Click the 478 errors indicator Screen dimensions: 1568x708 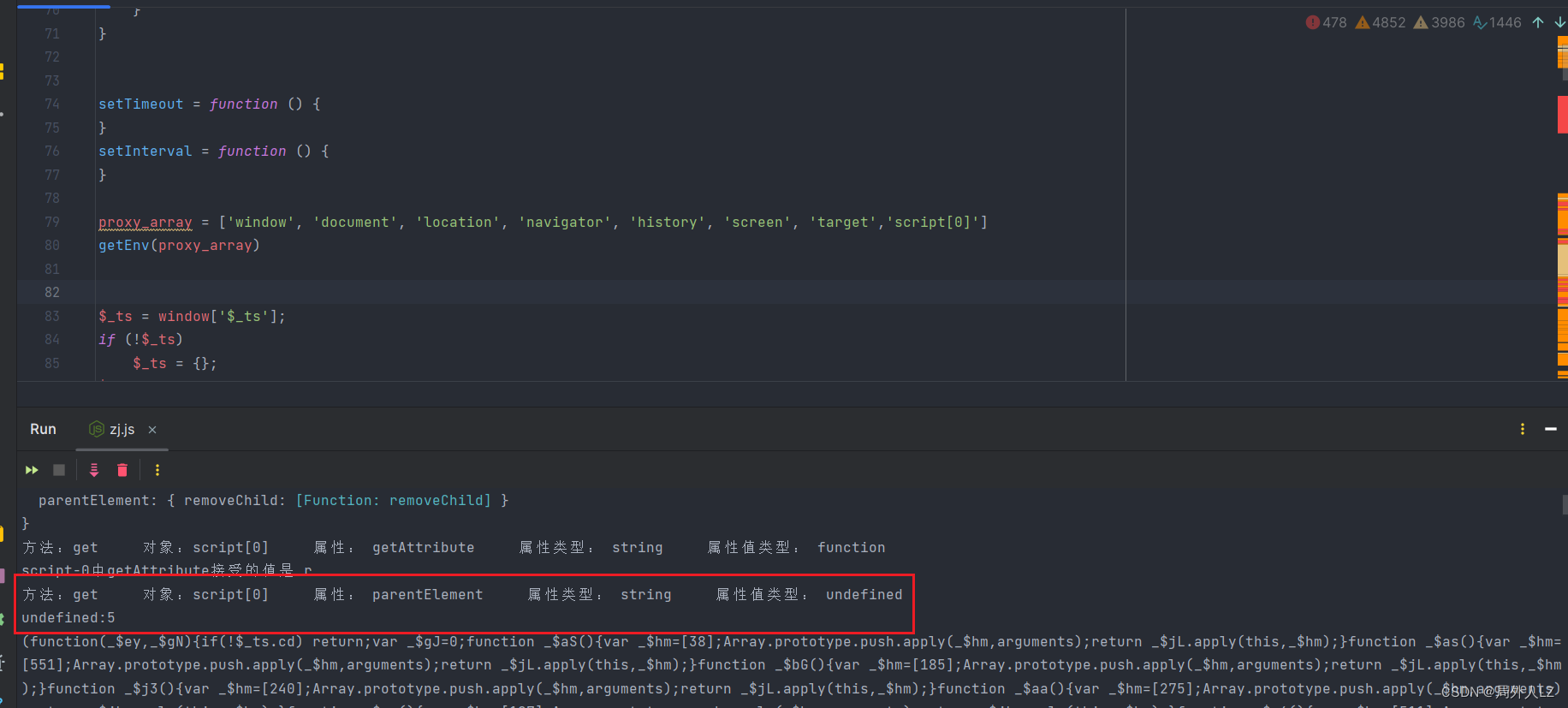pyautogui.click(x=1326, y=22)
